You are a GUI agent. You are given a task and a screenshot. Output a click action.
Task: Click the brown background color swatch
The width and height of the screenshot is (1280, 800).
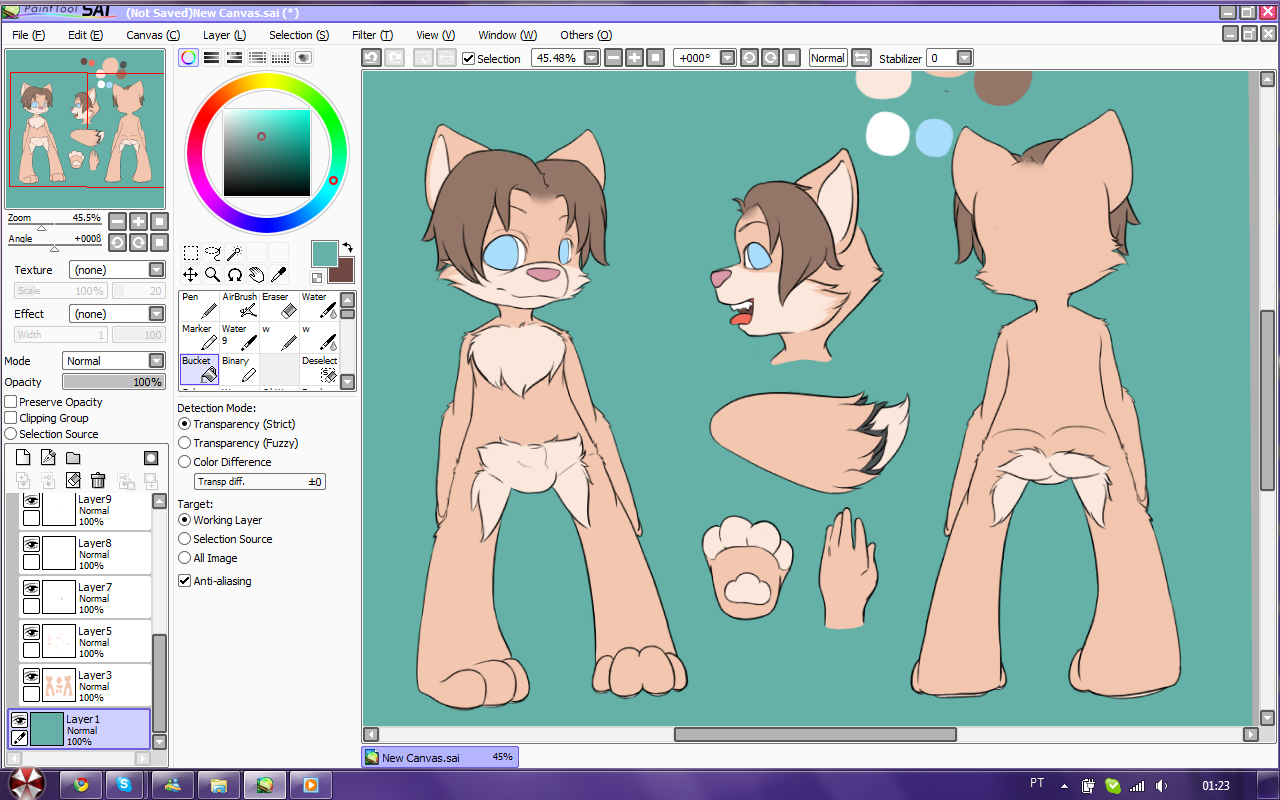[x=343, y=270]
